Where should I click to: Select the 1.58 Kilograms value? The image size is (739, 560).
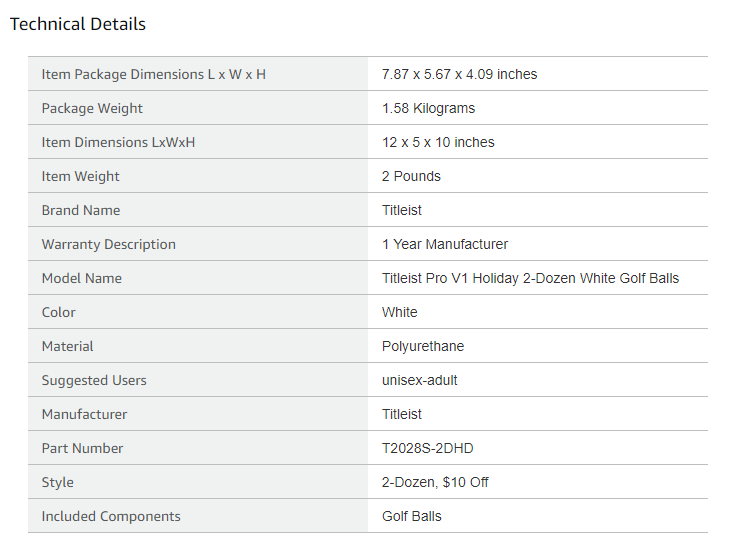click(428, 108)
